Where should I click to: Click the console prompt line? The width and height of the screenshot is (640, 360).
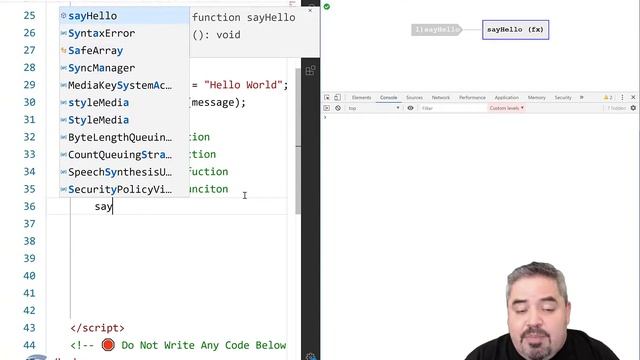point(480,118)
